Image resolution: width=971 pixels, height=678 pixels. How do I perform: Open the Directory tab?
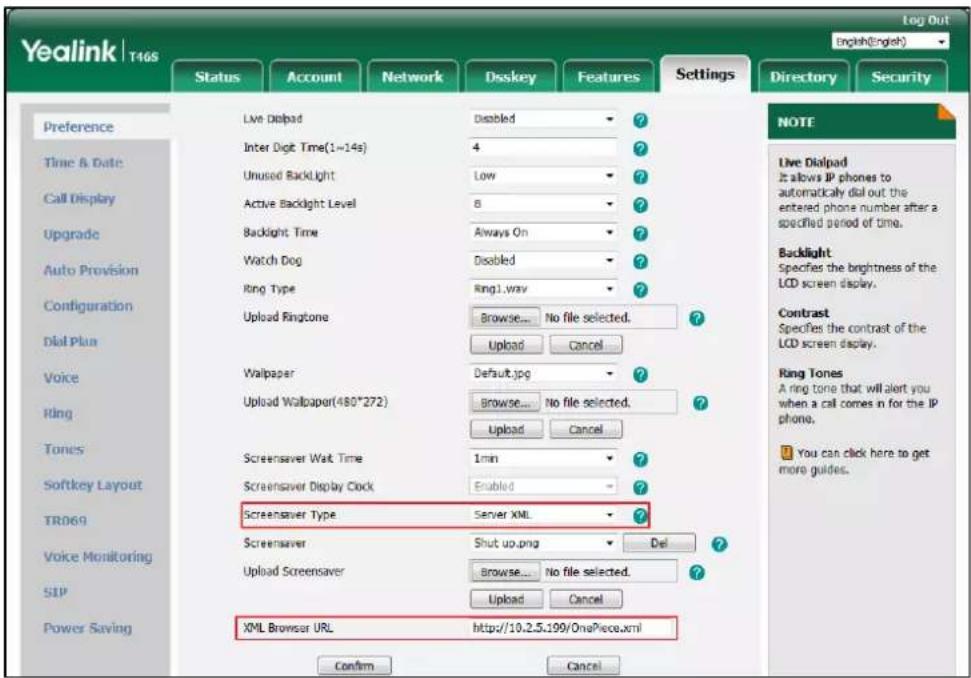803,77
